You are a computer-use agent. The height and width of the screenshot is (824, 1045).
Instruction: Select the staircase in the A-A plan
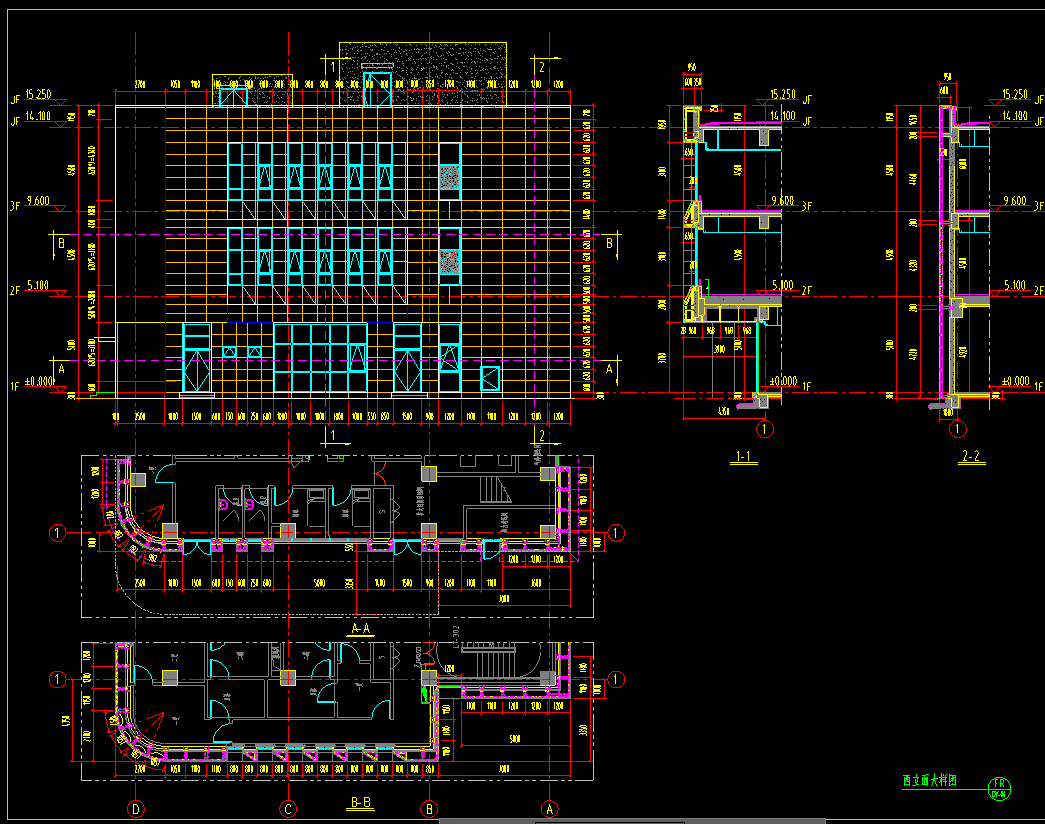pyautogui.click(x=495, y=489)
